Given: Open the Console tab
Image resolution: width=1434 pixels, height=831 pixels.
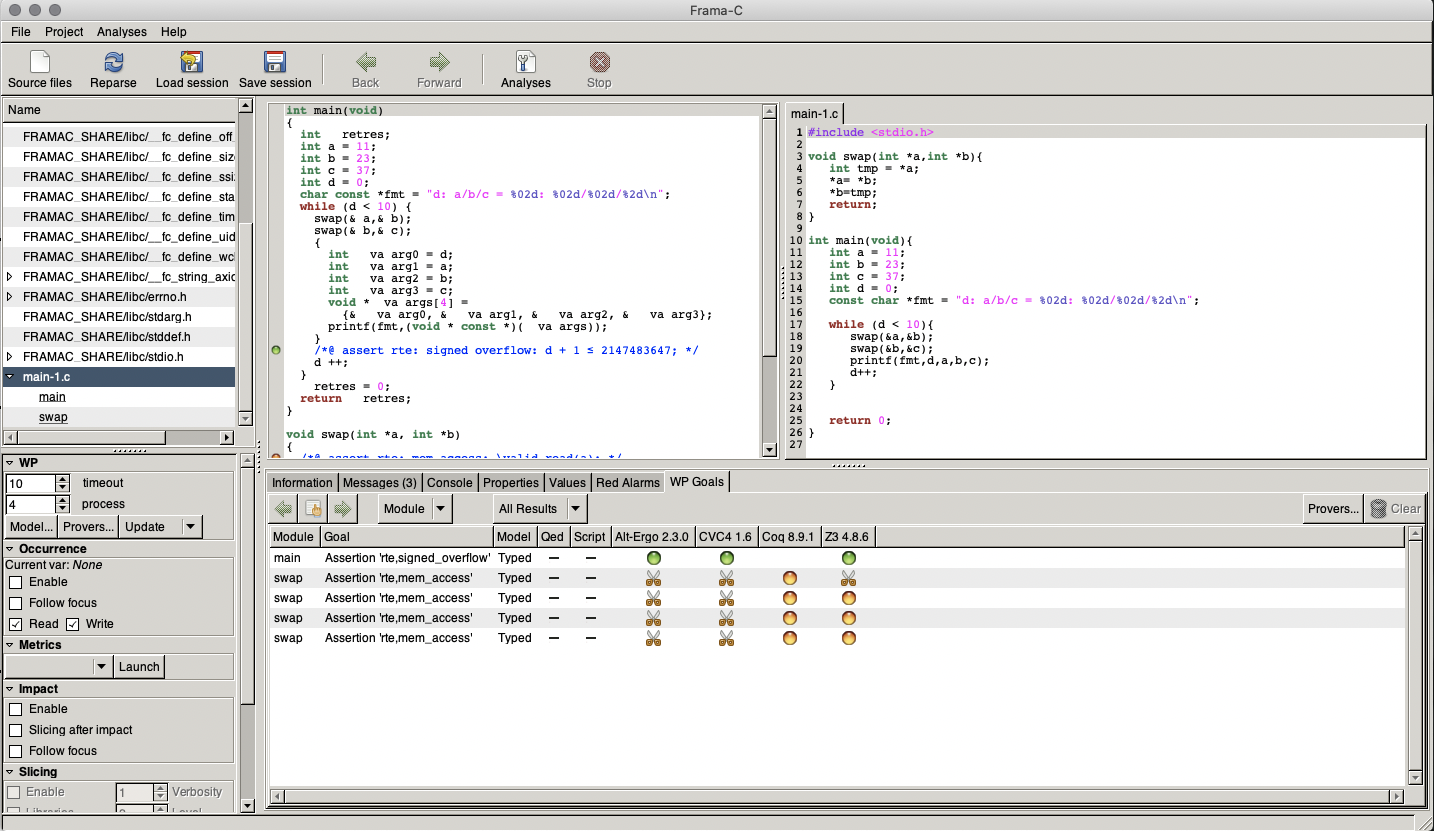Looking at the screenshot, I should (x=450, y=482).
